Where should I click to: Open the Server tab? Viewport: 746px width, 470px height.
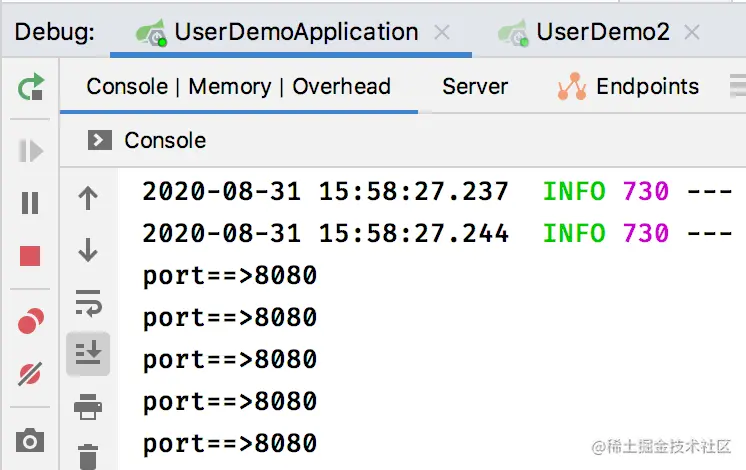[475, 87]
